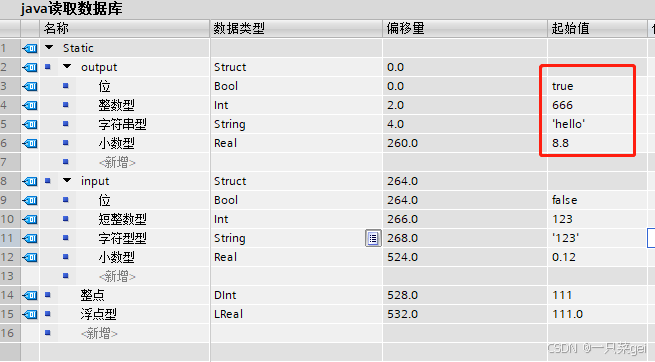Viewport: 655px width, 362px height.
Task: Click the tag icon in the input Struct row
Action: pos(30,181)
